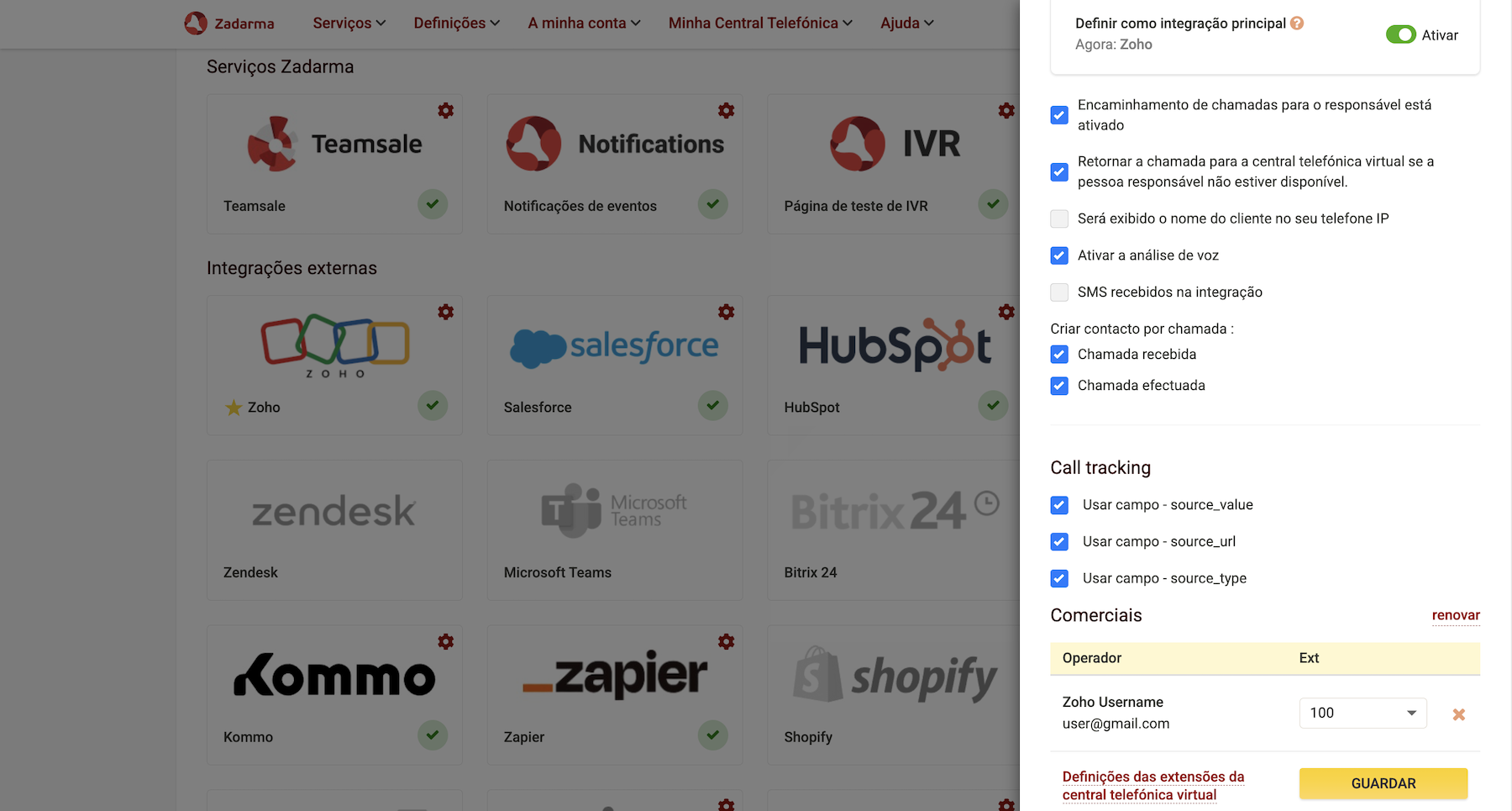Open settings gear on Salesforce card
Viewport: 1512px width, 811px height.
727,312
